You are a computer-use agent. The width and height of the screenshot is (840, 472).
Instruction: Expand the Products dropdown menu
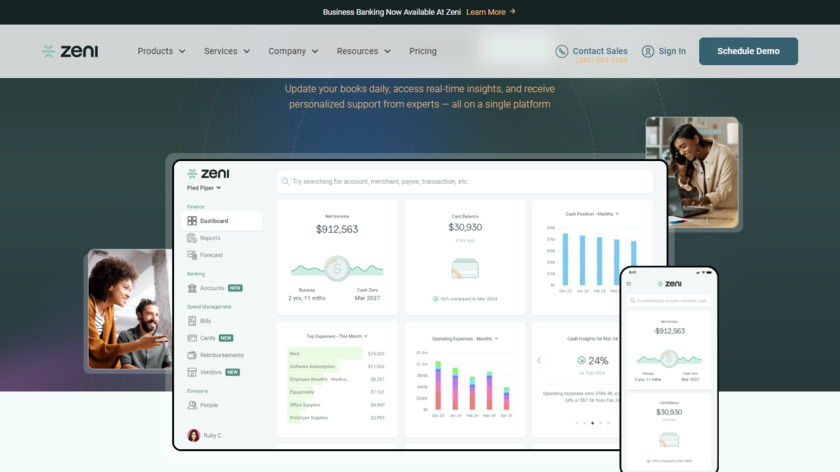pos(161,51)
